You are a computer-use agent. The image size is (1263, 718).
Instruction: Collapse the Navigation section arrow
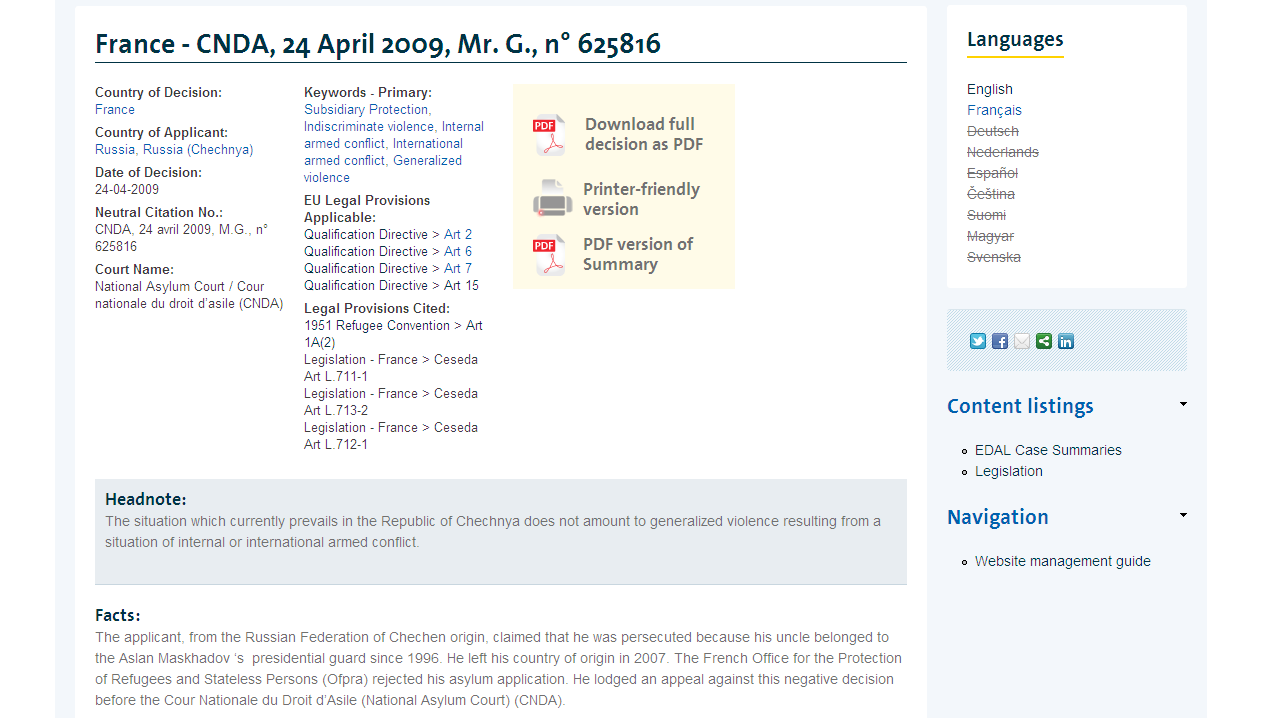pos(1183,515)
